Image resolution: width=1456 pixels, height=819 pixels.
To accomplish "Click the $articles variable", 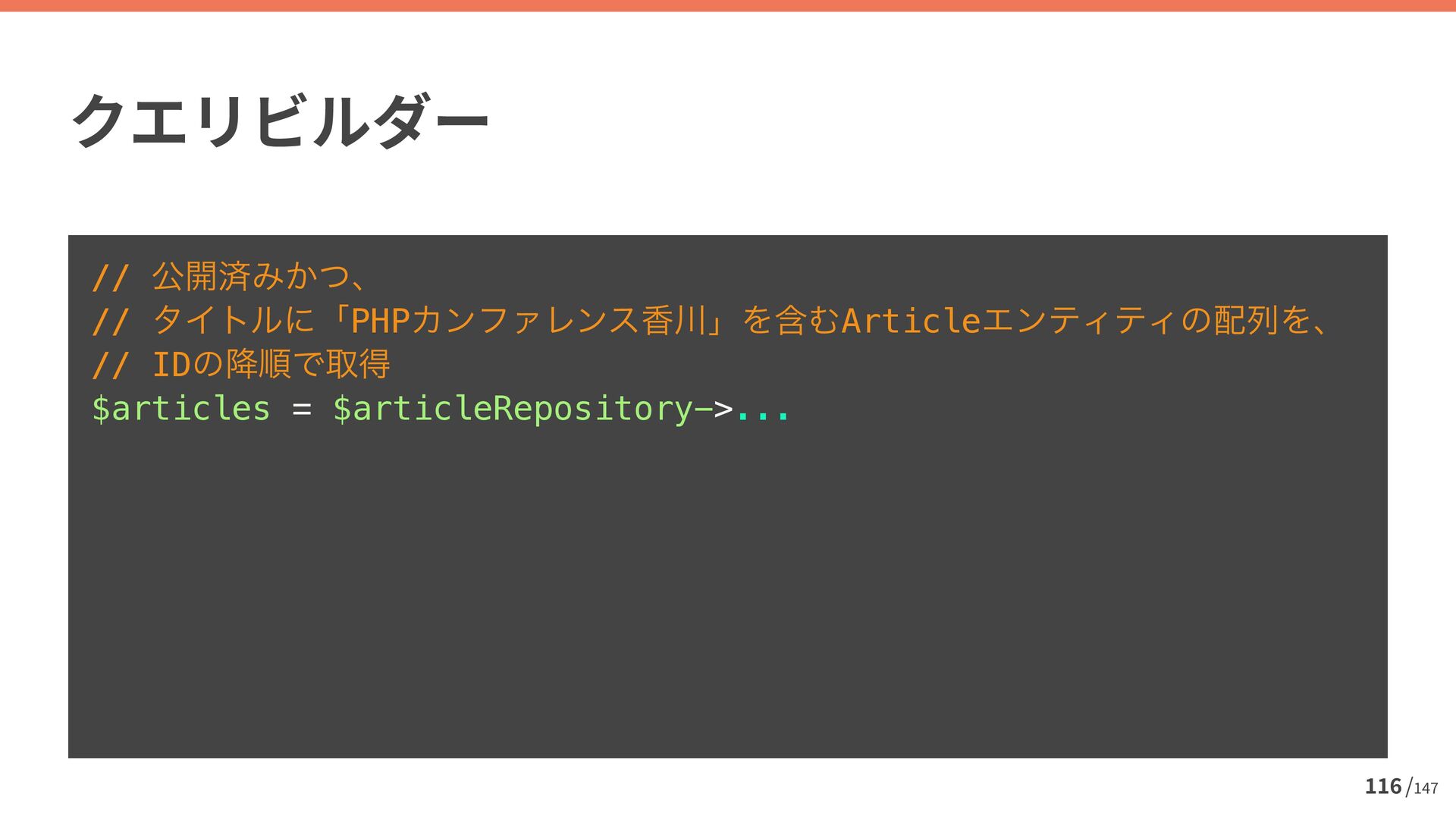I will pos(180,408).
